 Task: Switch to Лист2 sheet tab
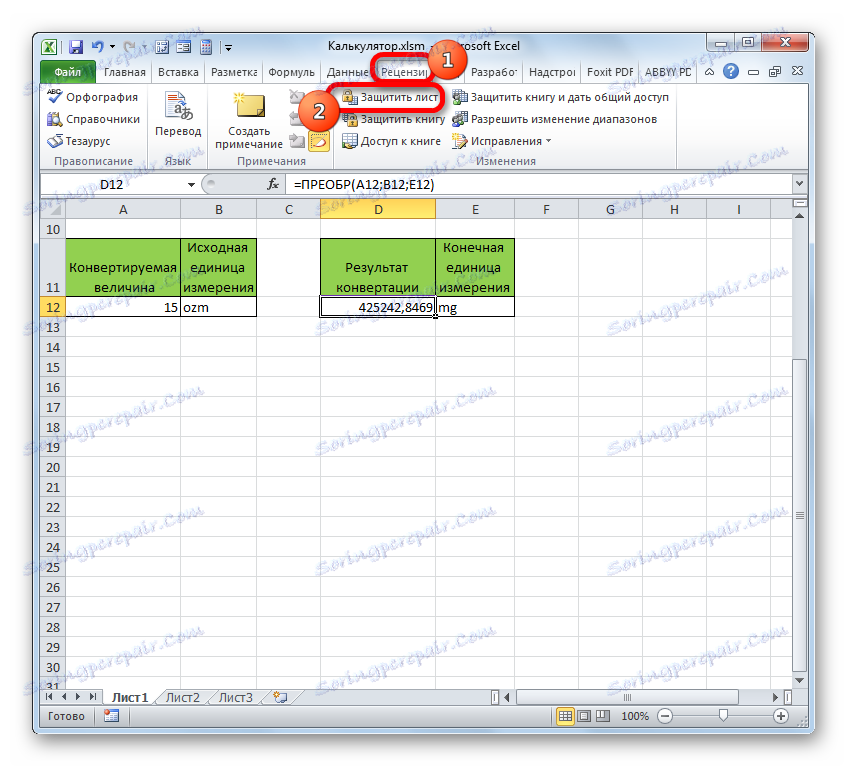click(183, 697)
